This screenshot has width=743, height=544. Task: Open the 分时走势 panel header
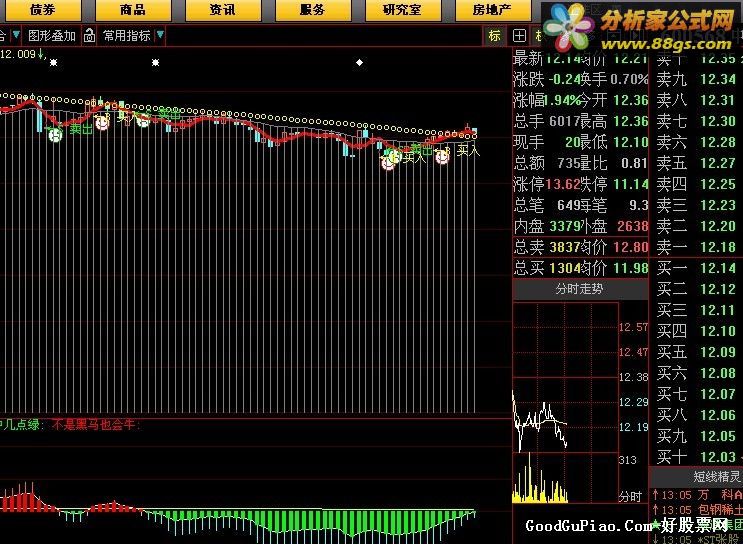[x=580, y=289]
